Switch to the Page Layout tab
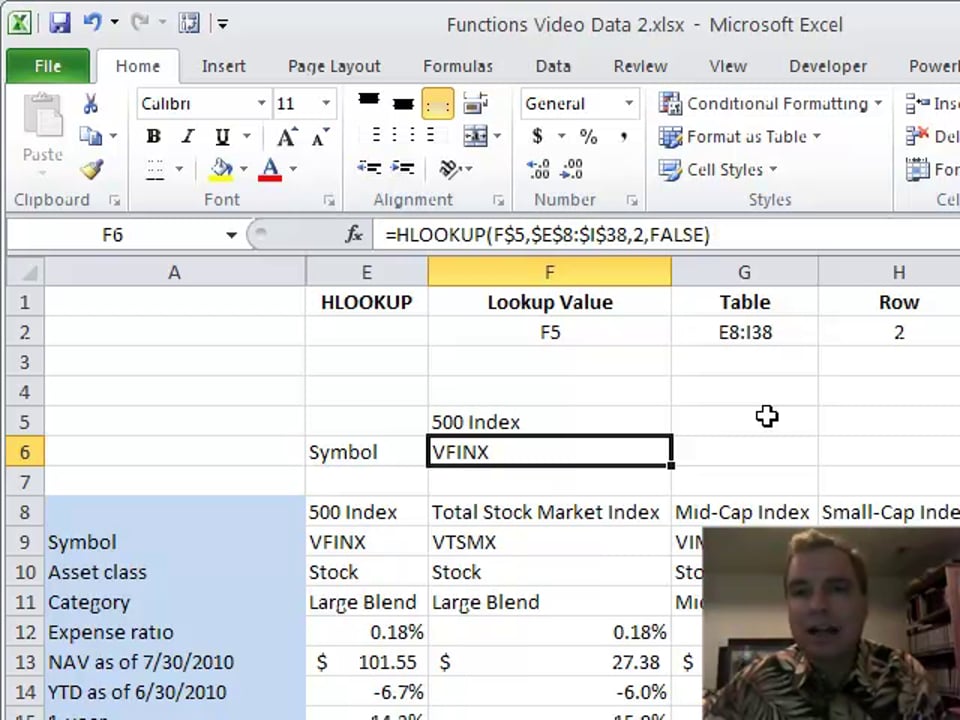The height and width of the screenshot is (720, 960). pos(334,66)
